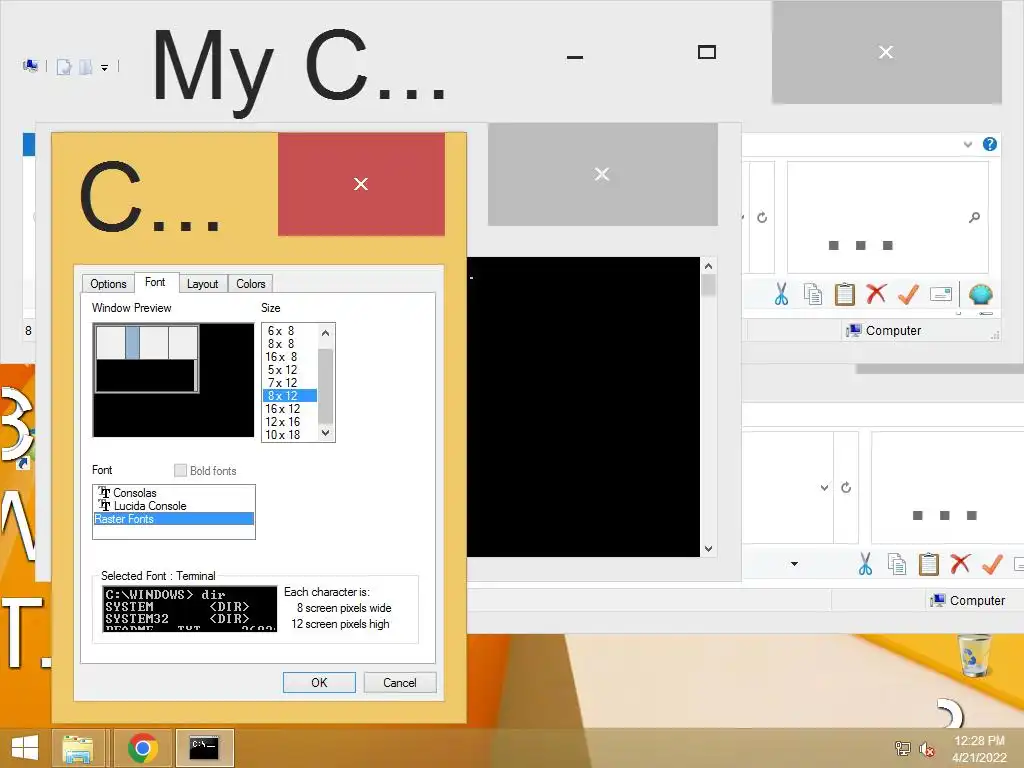Click refresh arrow in upper My Computer address bar
The height and width of the screenshot is (768, 1024).
coord(761,217)
